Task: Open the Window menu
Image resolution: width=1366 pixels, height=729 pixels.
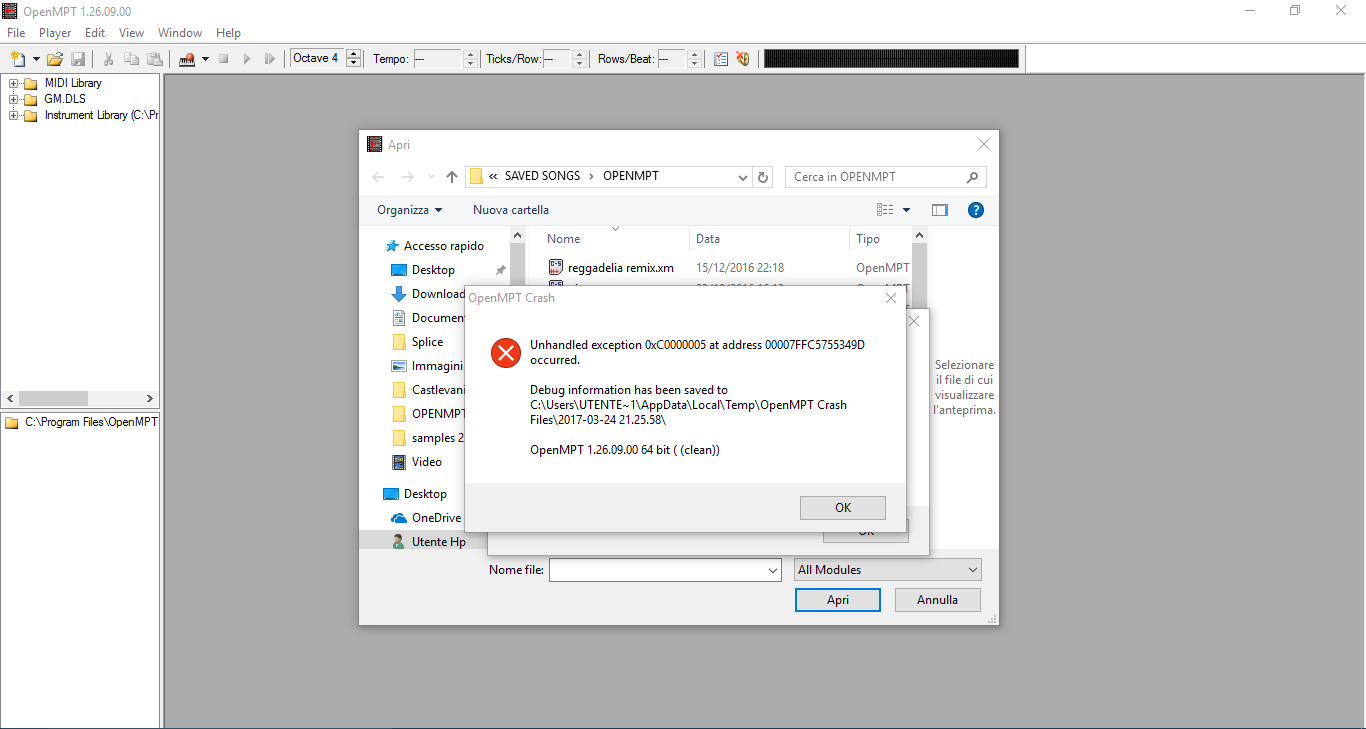Action: 180,33
